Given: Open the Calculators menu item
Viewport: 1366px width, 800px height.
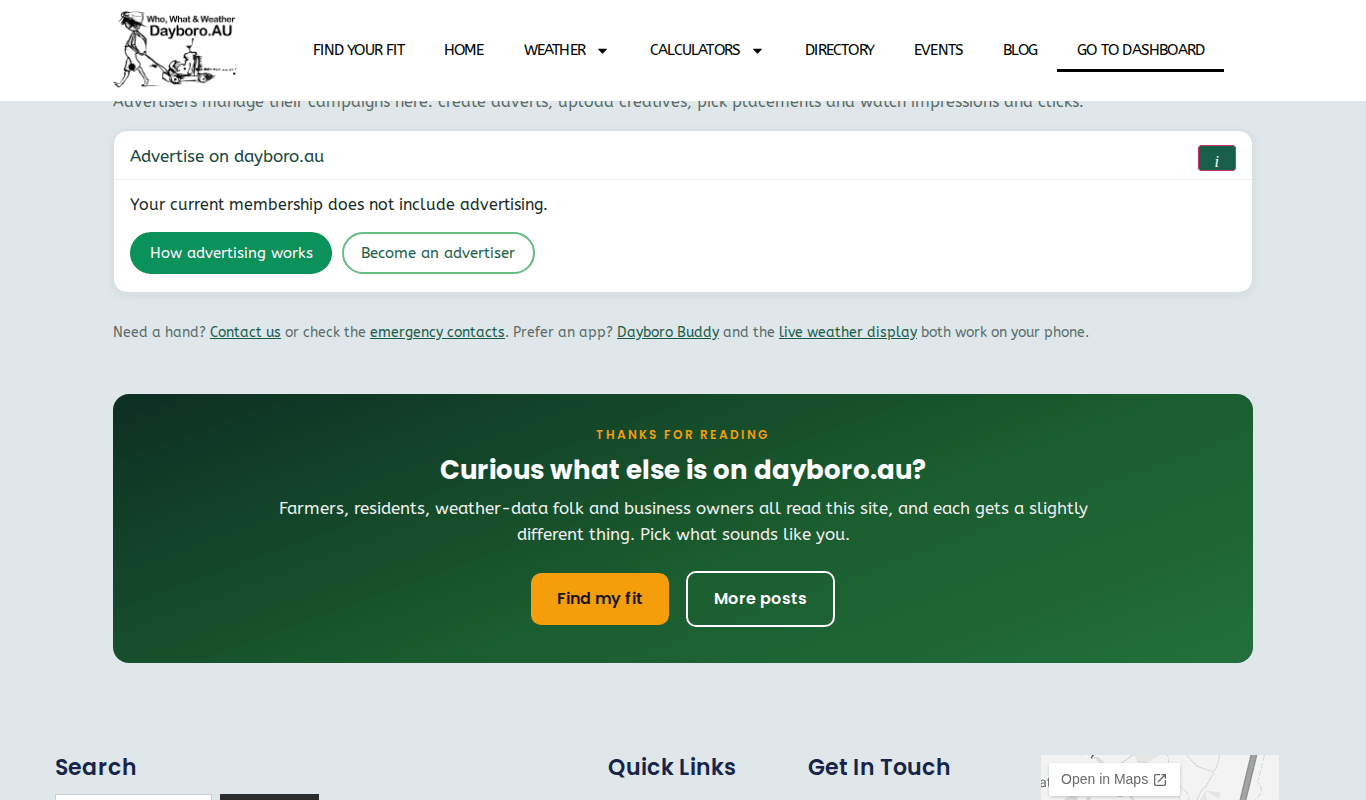Looking at the screenshot, I should [695, 50].
